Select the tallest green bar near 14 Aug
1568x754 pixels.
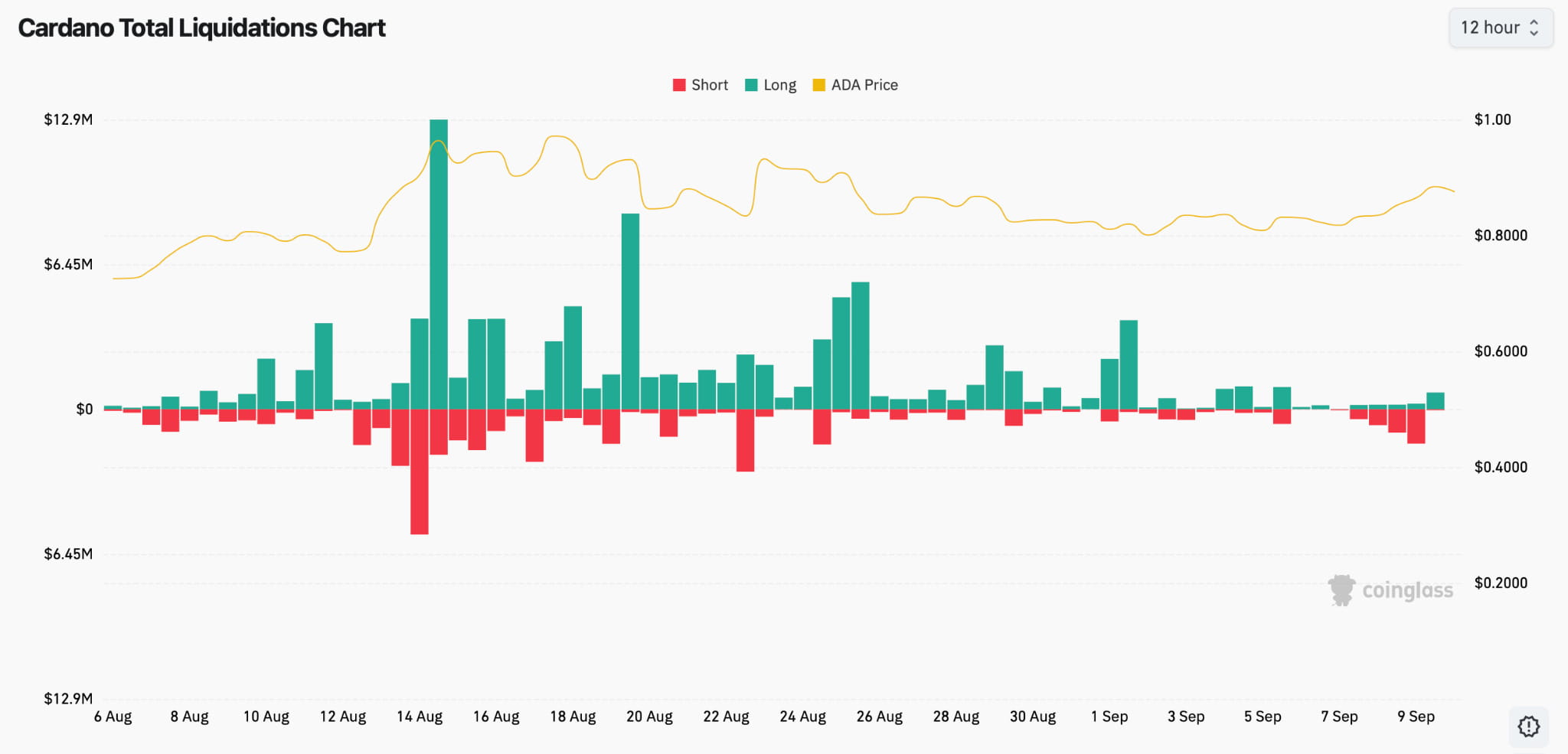point(439,264)
